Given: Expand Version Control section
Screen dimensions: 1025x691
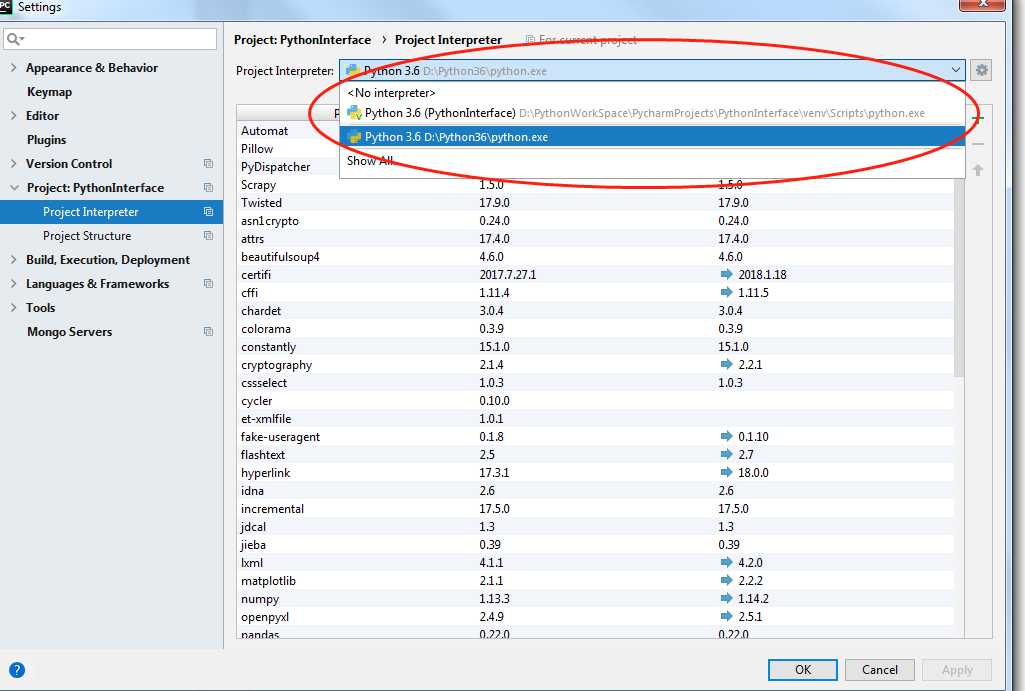Looking at the screenshot, I should coord(13,163).
